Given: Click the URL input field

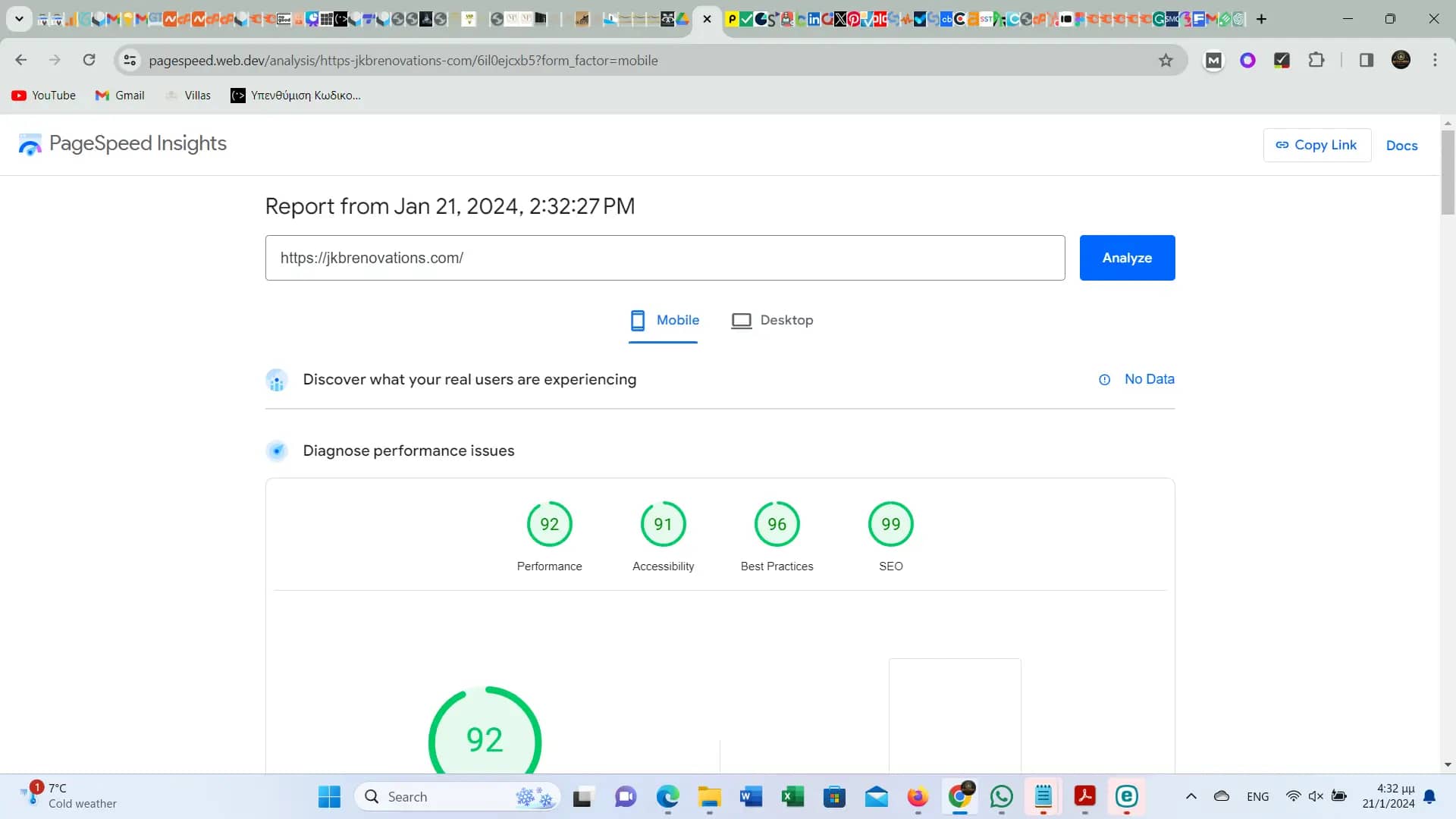Looking at the screenshot, I should 665,257.
